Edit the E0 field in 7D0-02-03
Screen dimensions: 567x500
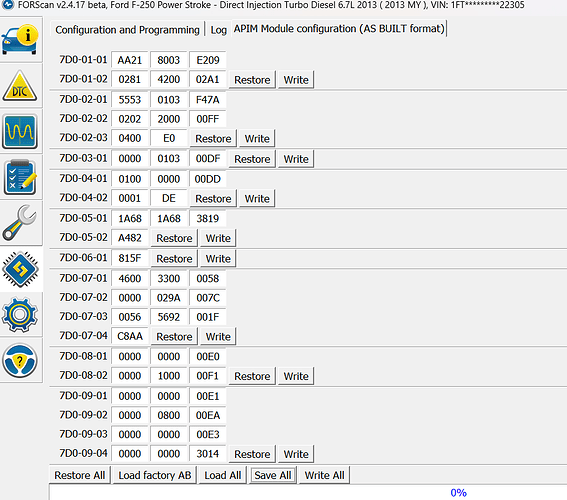tap(169, 138)
